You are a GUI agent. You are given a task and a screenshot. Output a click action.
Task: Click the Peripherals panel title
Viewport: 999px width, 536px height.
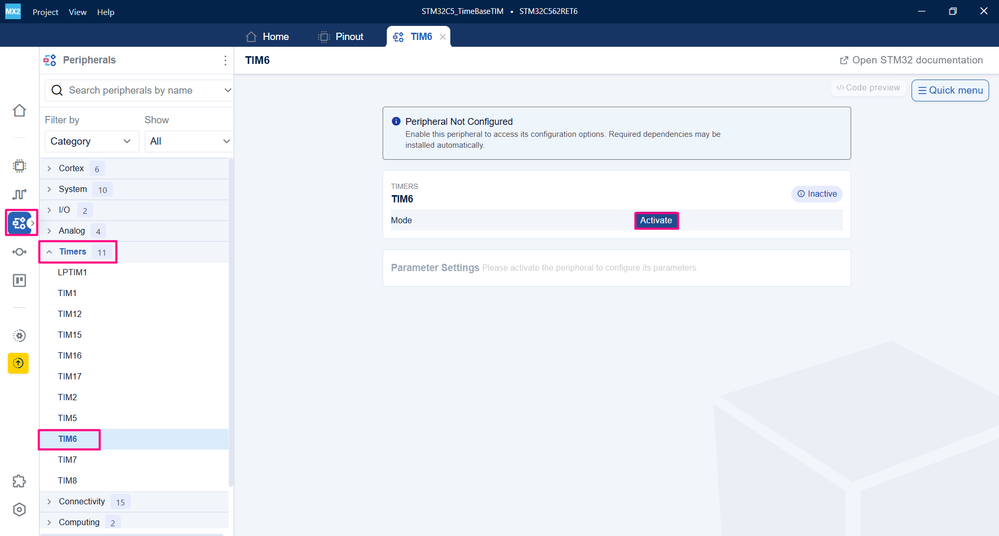click(89, 60)
